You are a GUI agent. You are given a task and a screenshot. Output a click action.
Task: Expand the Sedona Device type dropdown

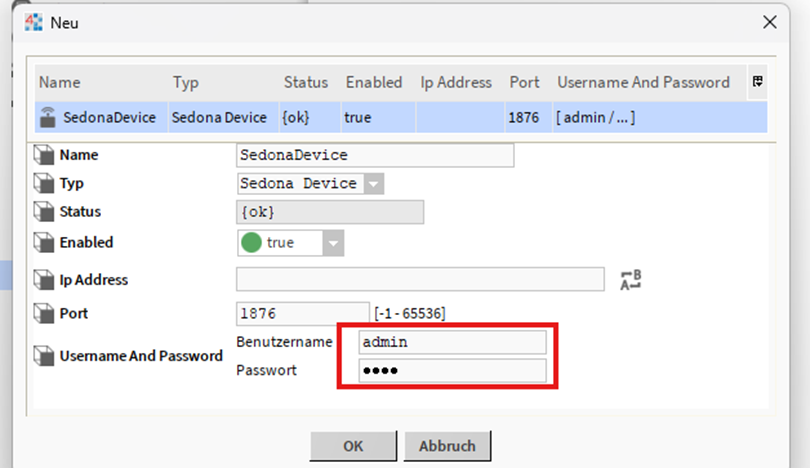point(373,184)
